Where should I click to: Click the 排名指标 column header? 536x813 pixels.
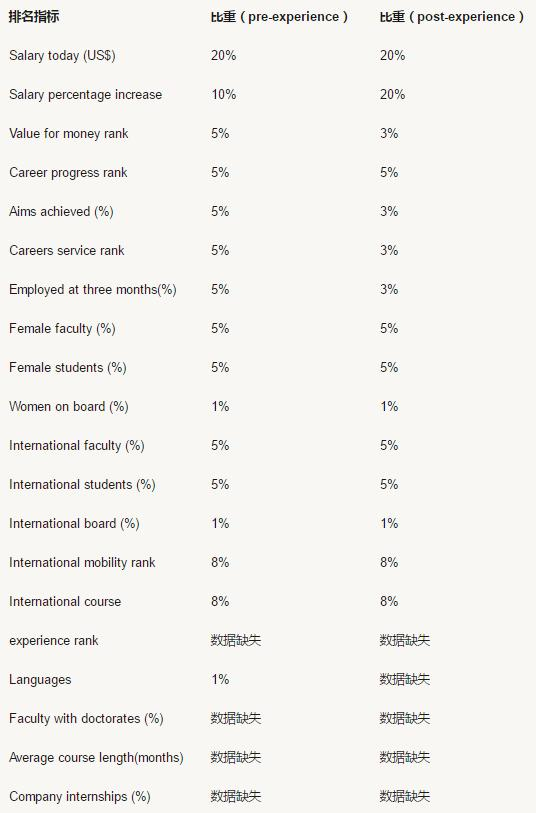click(x=34, y=17)
